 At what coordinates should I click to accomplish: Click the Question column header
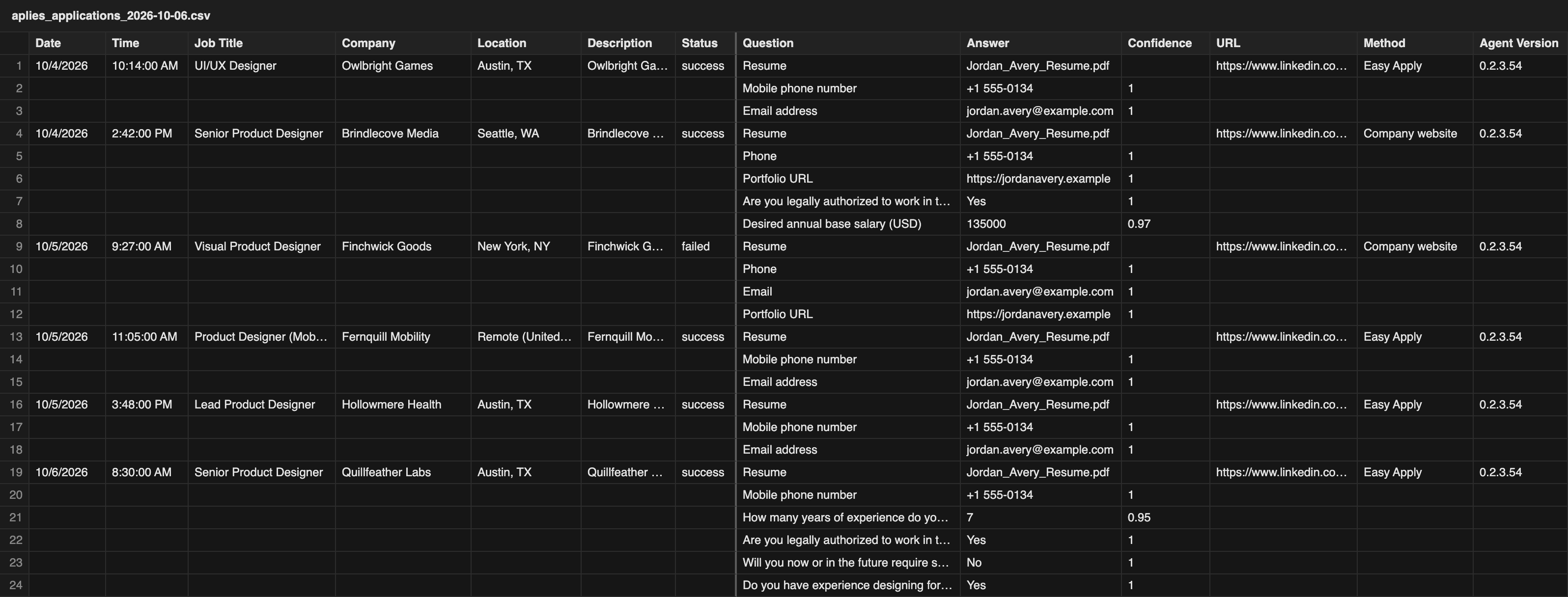coord(848,43)
